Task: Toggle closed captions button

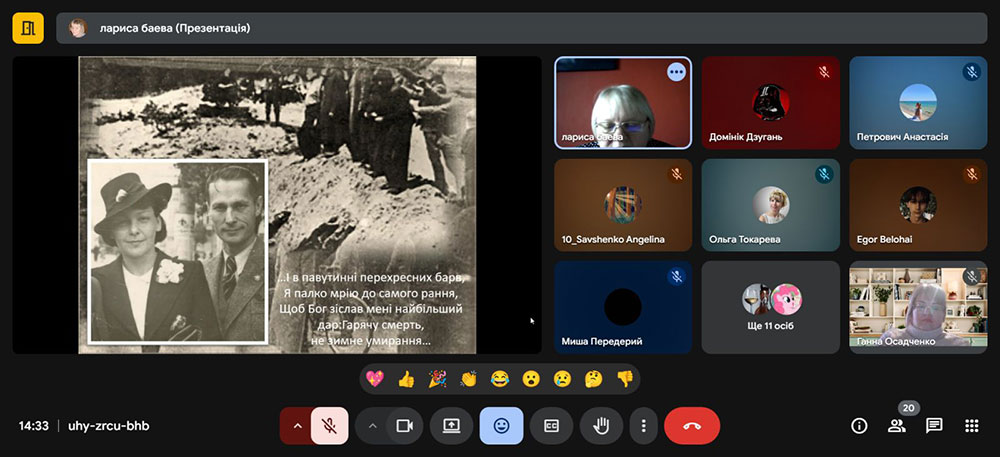Action: coord(551,425)
